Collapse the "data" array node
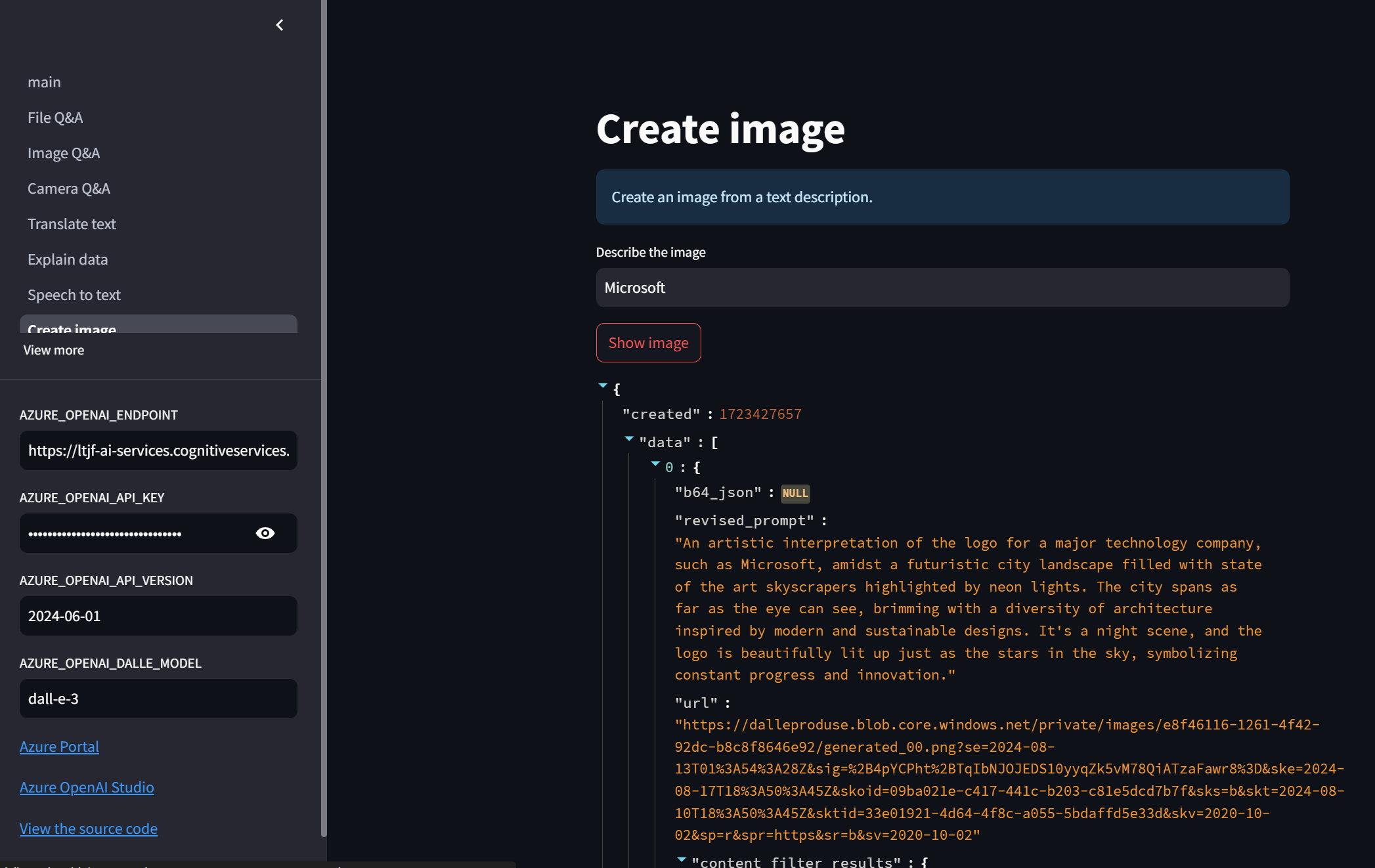The width and height of the screenshot is (1375, 868). (629, 439)
